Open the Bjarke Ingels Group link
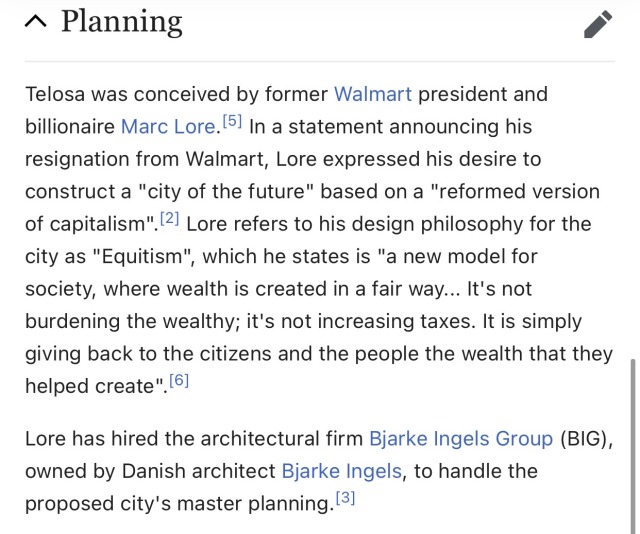The width and height of the screenshot is (640, 534). click(461, 438)
